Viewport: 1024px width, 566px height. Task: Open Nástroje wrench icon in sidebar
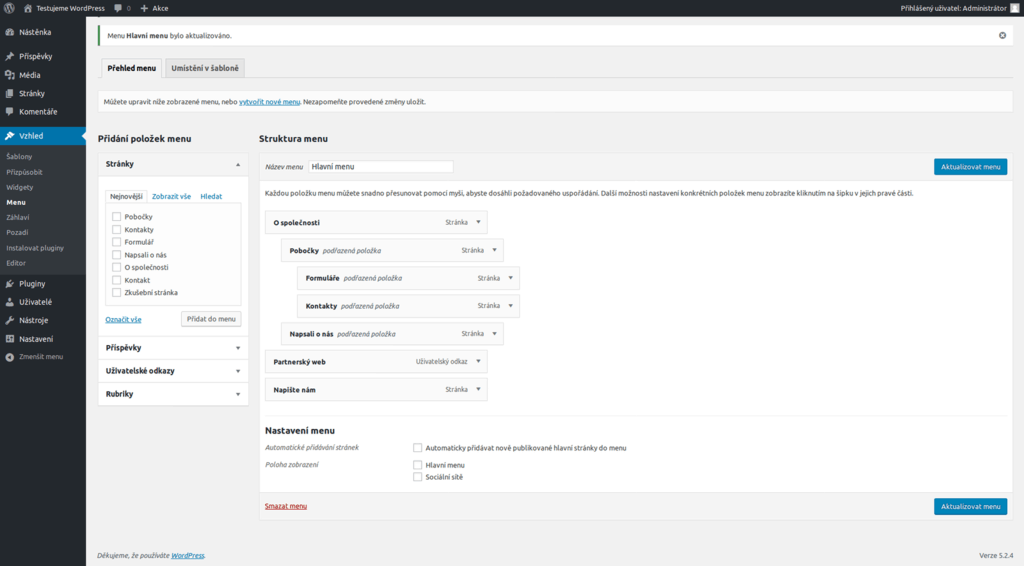pyautogui.click(x=10, y=321)
